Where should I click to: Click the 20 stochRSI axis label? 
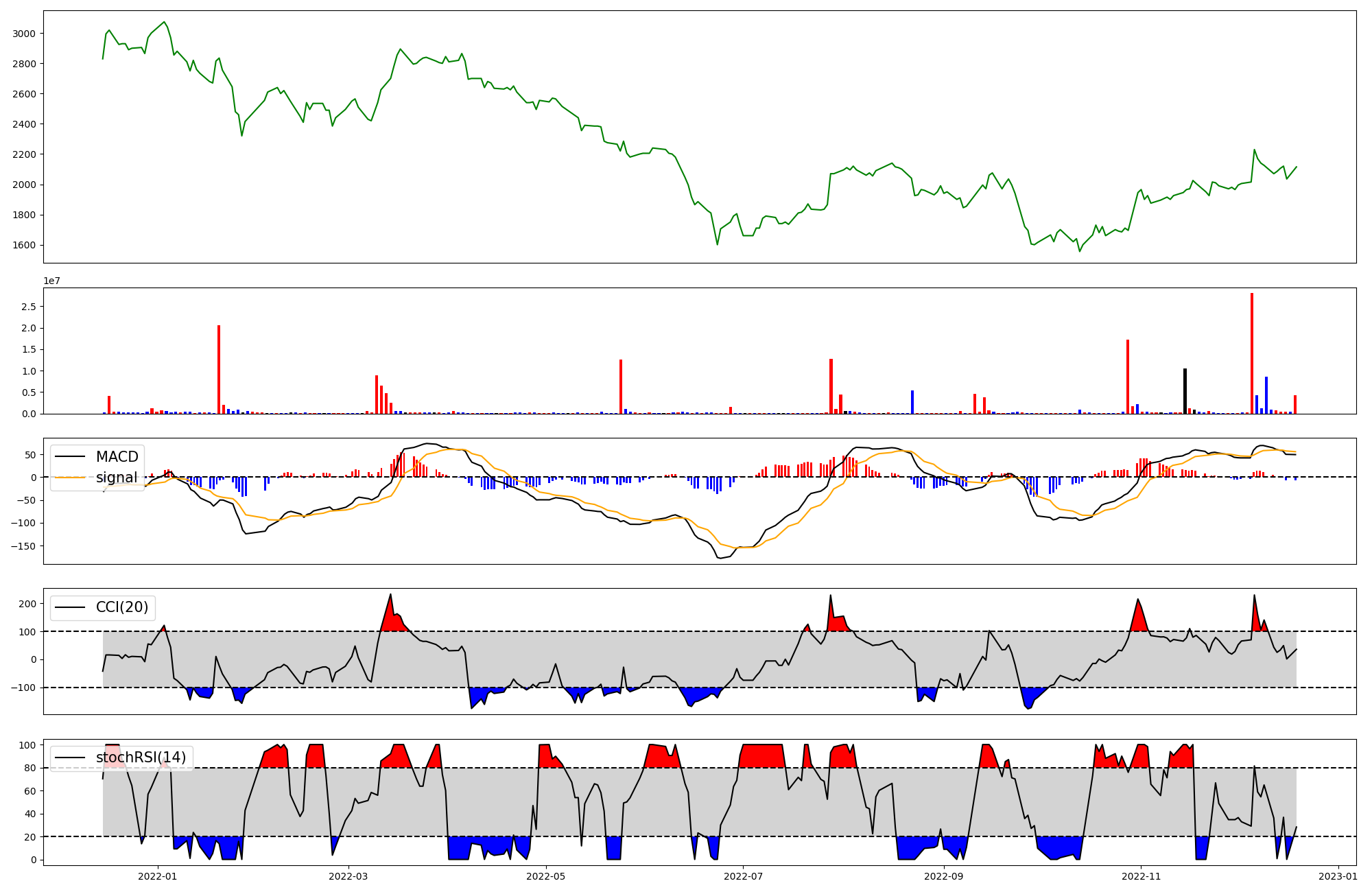click(31, 837)
